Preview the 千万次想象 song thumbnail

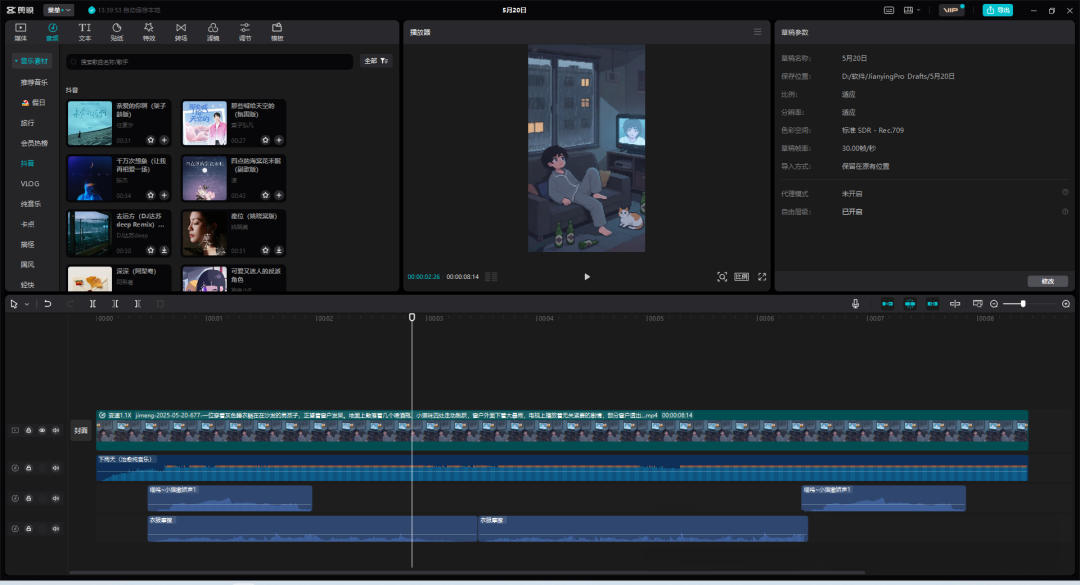(x=90, y=178)
